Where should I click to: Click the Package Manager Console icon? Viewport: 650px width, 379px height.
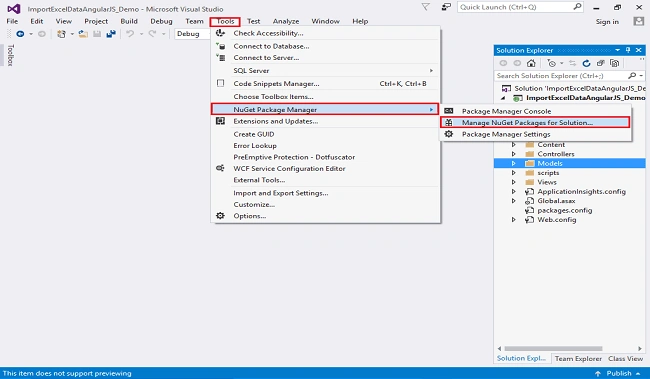(449, 111)
